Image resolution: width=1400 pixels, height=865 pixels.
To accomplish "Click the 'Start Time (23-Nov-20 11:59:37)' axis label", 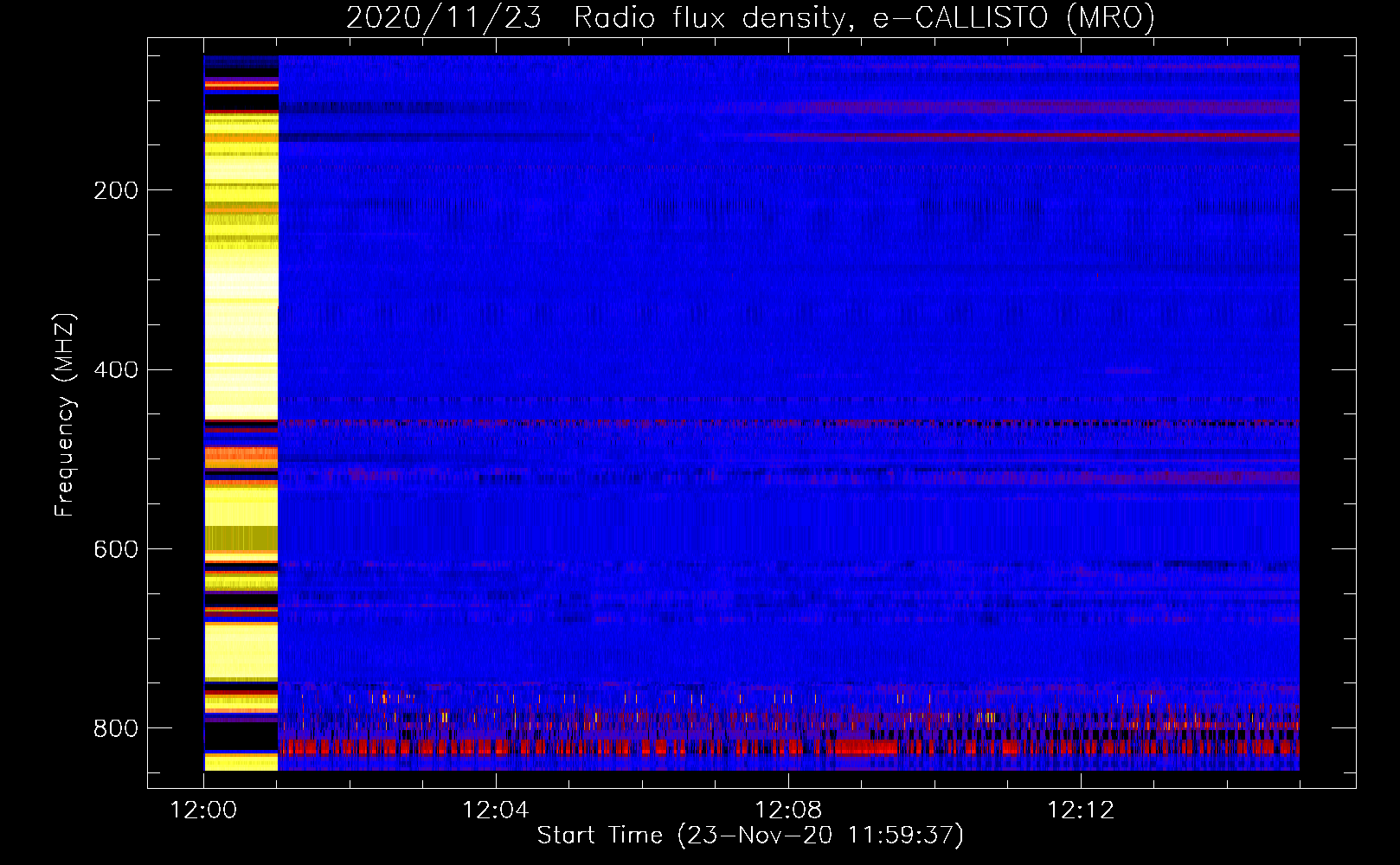I will [x=750, y=836].
